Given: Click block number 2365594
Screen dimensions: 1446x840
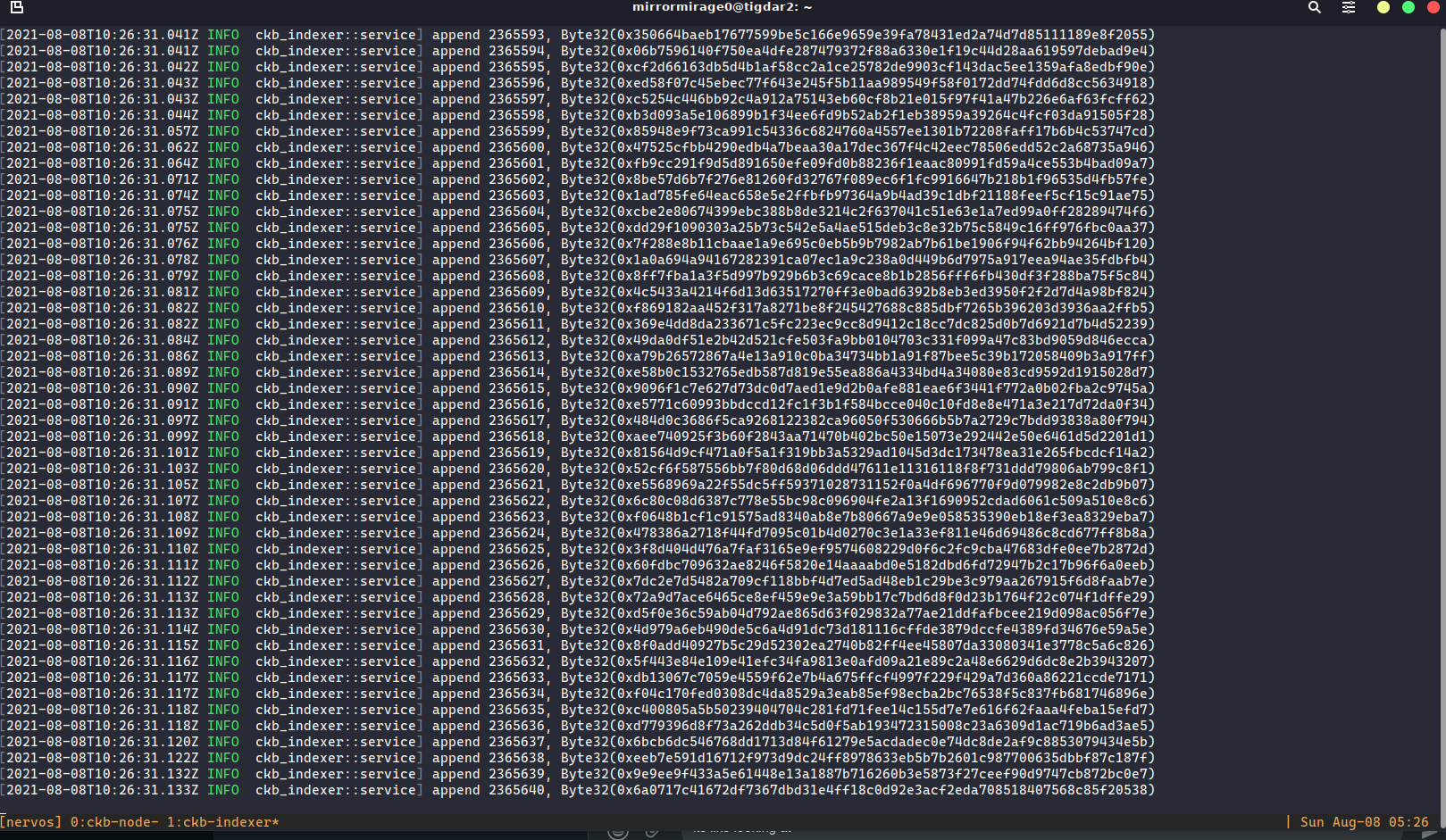Looking at the screenshot, I should (516, 51).
